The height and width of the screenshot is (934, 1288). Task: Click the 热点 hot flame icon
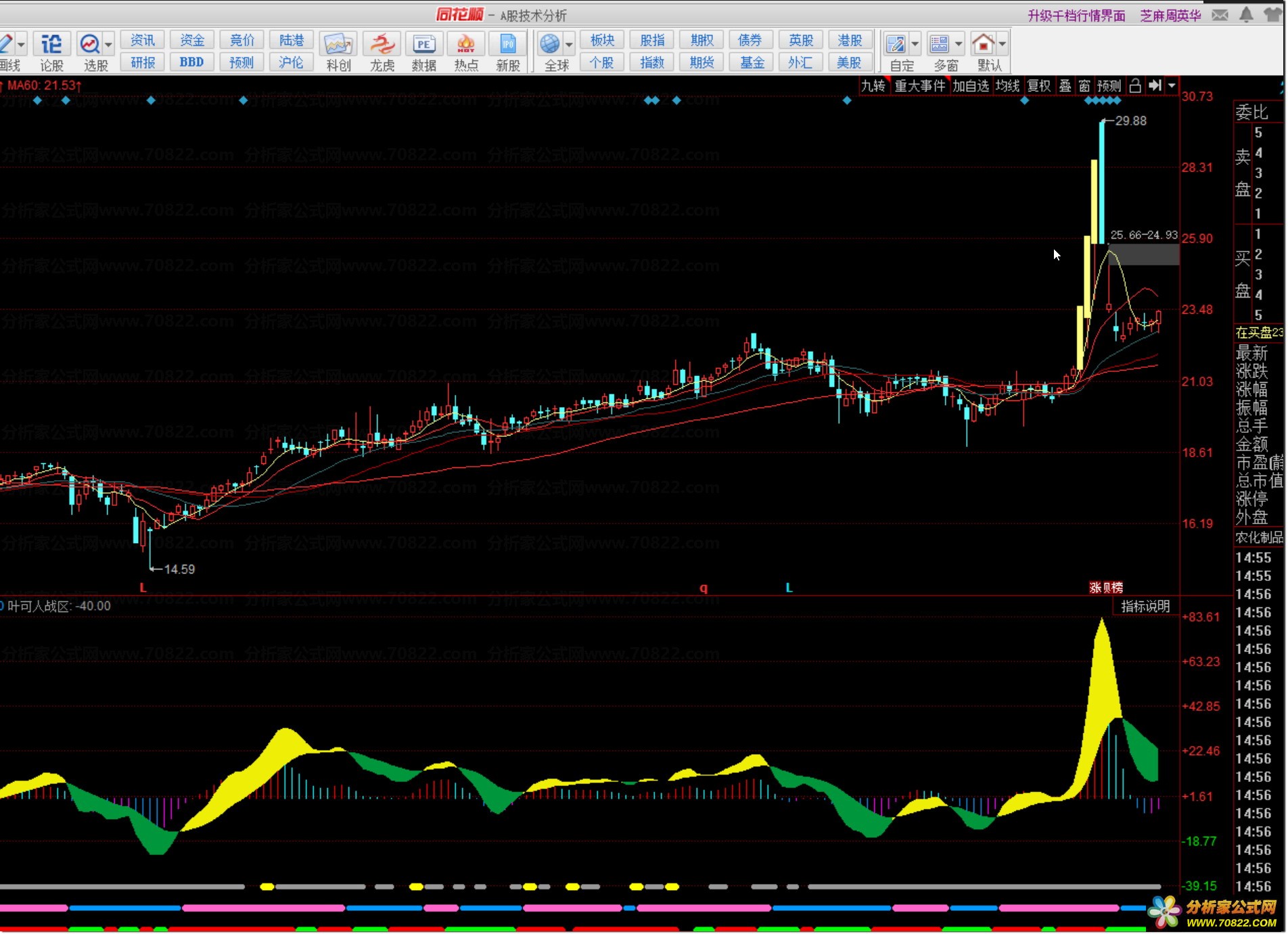(x=466, y=45)
